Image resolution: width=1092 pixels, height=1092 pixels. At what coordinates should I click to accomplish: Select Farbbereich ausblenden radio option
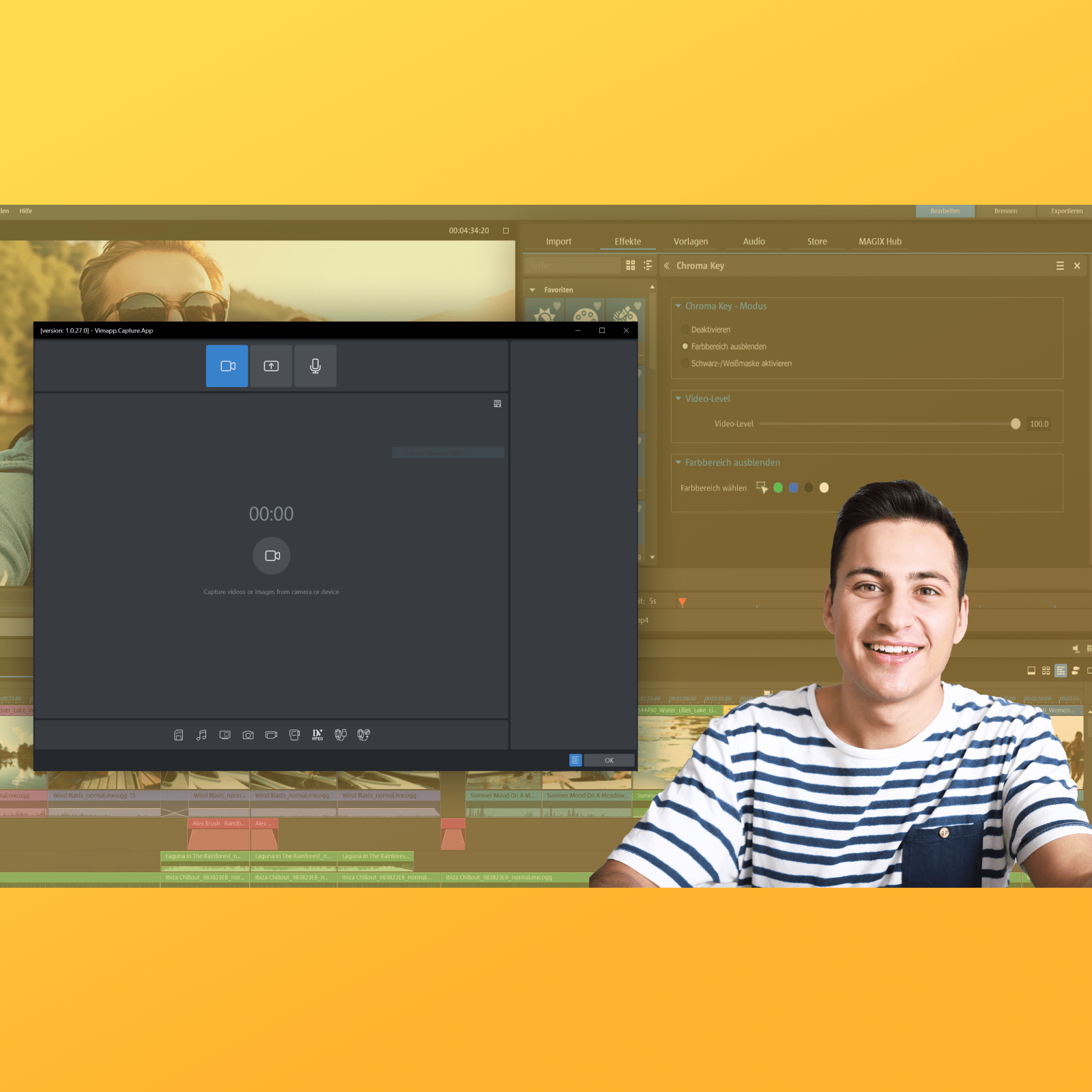click(x=685, y=347)
